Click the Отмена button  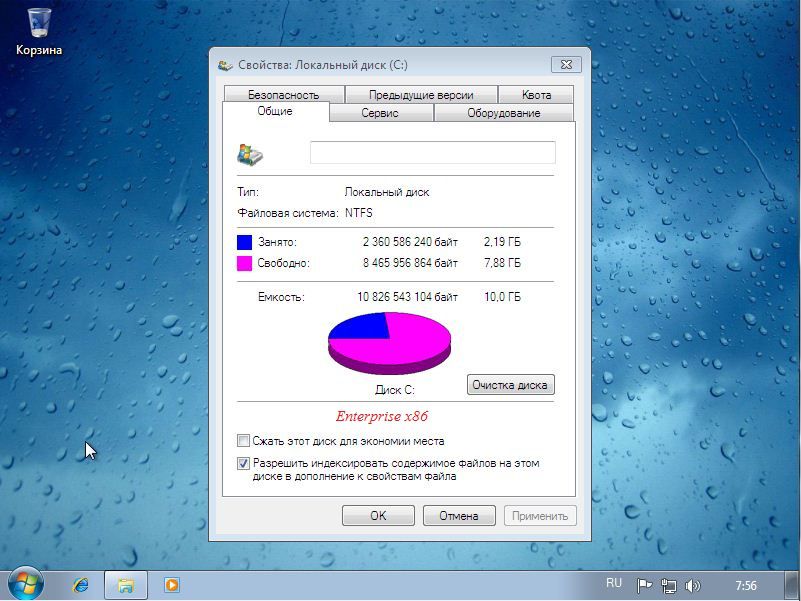click(458, 516)
